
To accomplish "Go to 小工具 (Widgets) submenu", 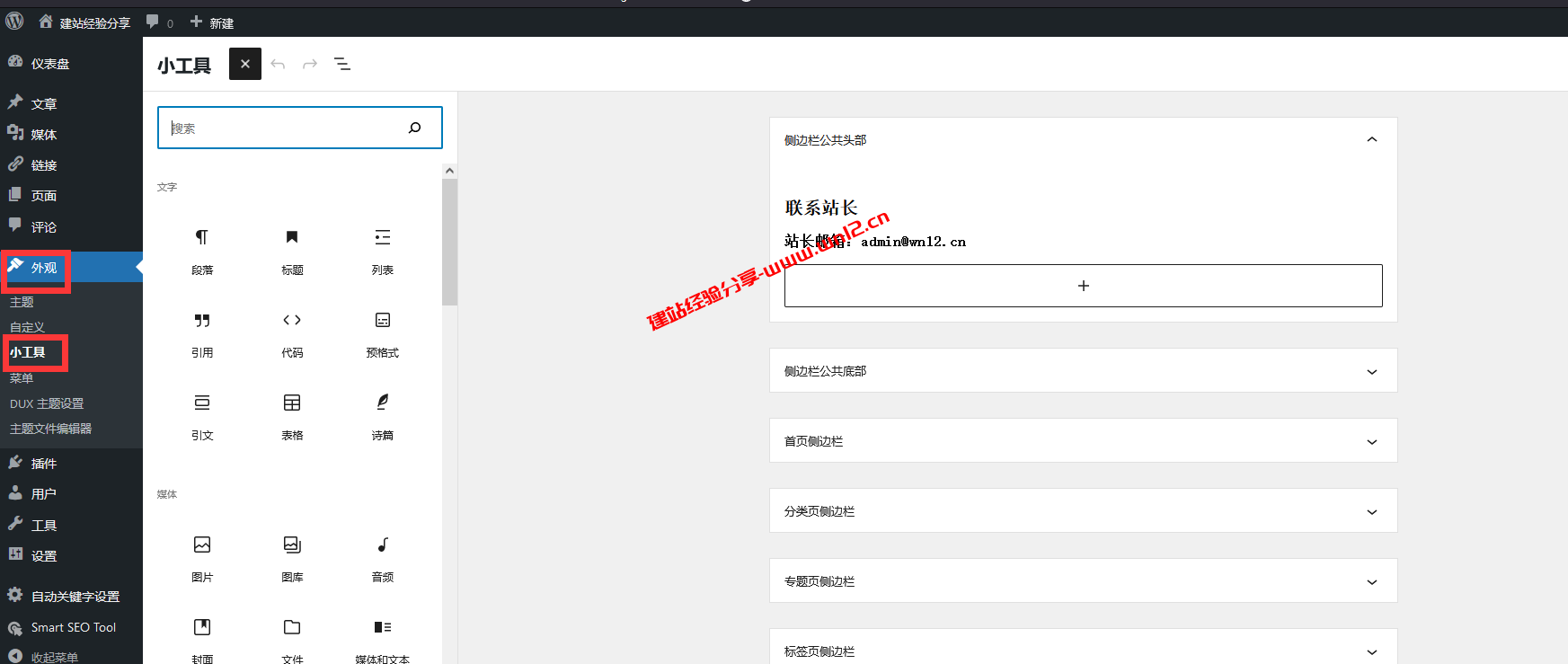I will pyautogui.click(x=28, y=352).
